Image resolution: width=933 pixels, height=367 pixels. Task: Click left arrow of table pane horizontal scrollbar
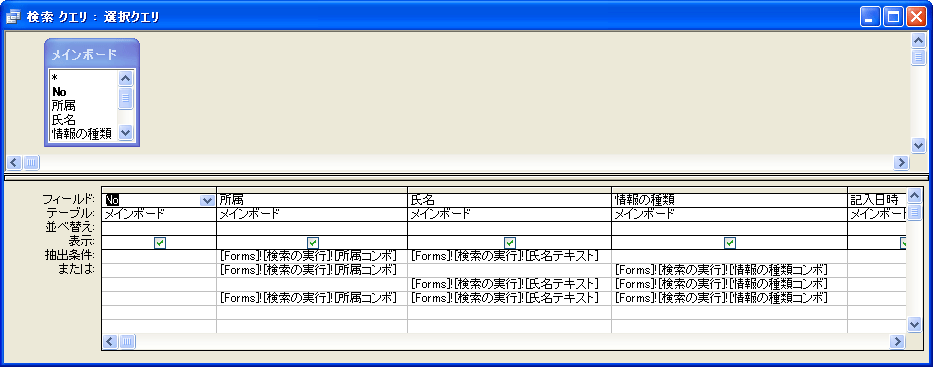[15, 162]
